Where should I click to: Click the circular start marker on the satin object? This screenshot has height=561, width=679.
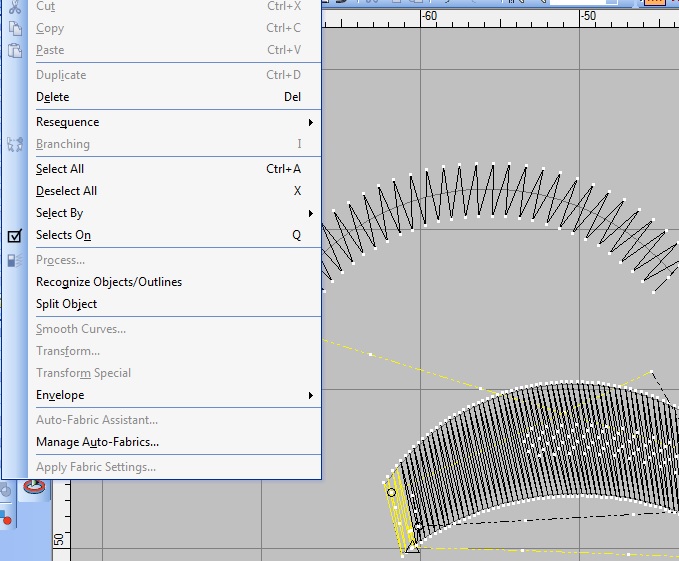391,493
